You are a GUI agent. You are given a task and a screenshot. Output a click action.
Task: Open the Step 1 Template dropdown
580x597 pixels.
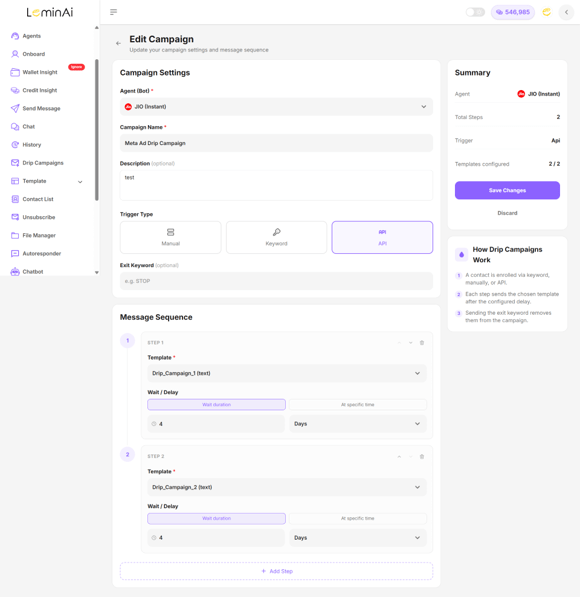point(287,373)
